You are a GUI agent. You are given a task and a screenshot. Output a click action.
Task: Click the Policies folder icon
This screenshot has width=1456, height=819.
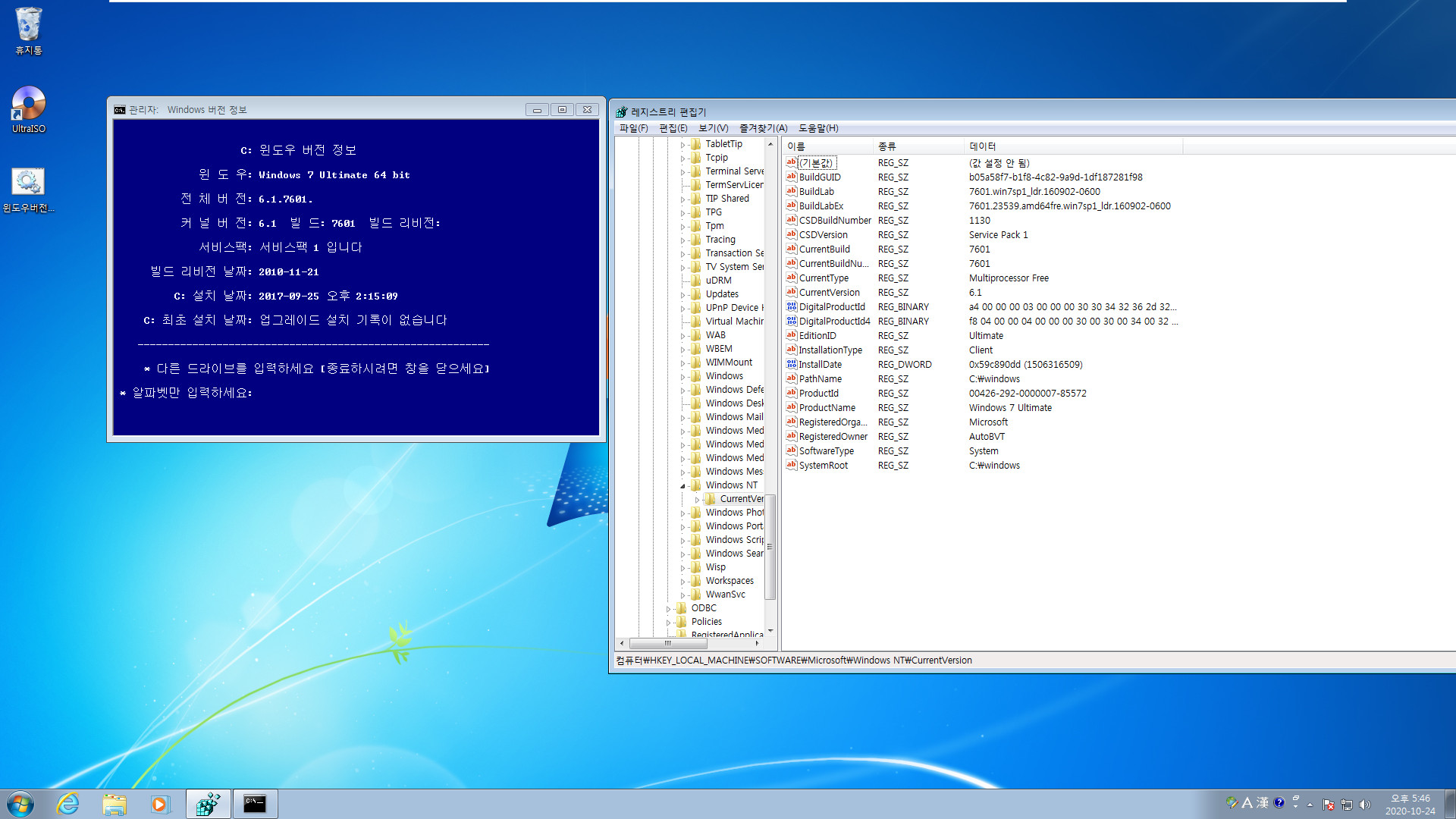682,622
